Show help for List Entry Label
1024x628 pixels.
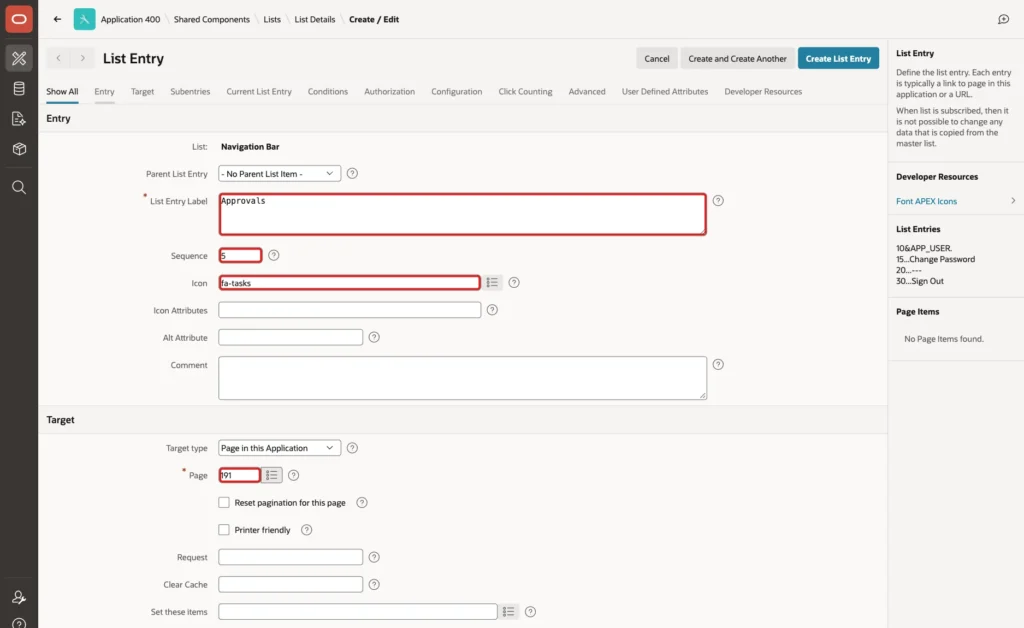[x=718, y=200]
